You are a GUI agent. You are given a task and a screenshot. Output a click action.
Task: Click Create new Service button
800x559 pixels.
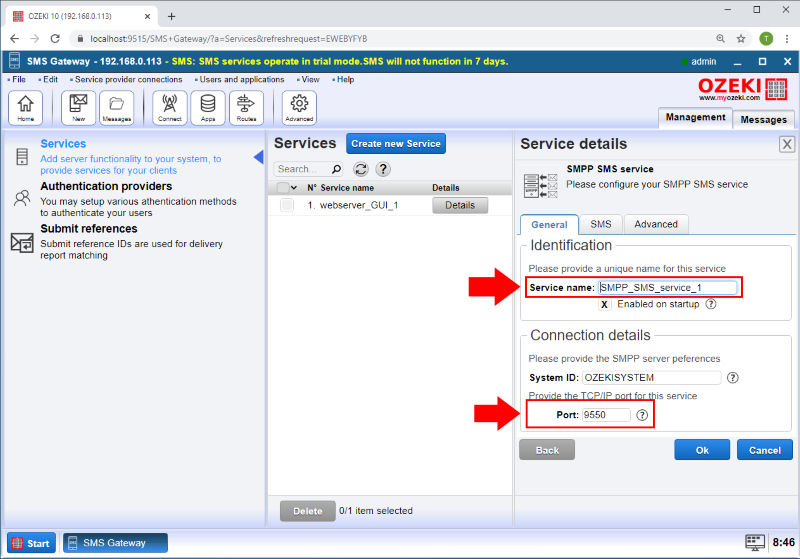tap(396, 144)
